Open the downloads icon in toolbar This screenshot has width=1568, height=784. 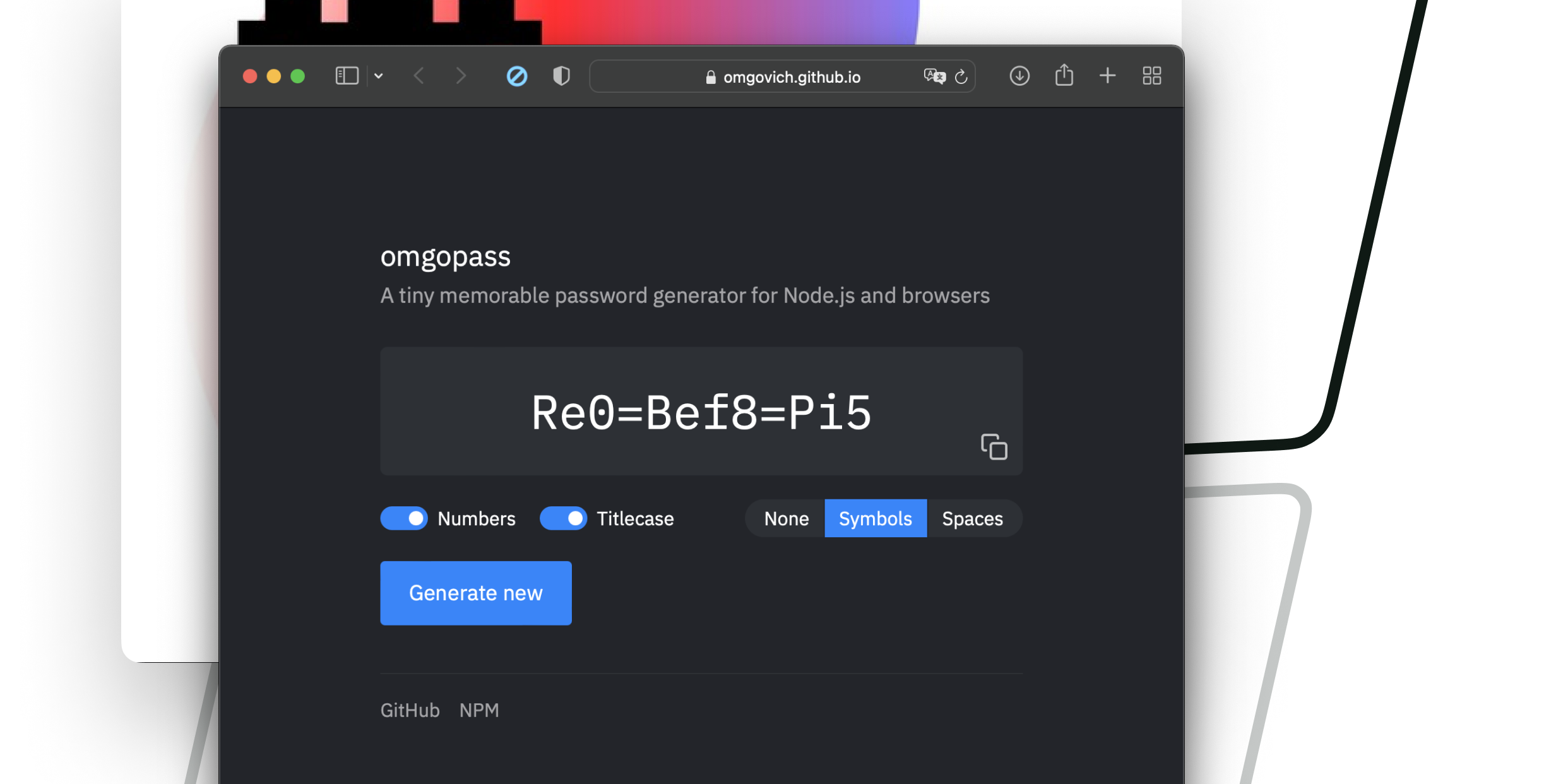click(x=1019, y=76)
